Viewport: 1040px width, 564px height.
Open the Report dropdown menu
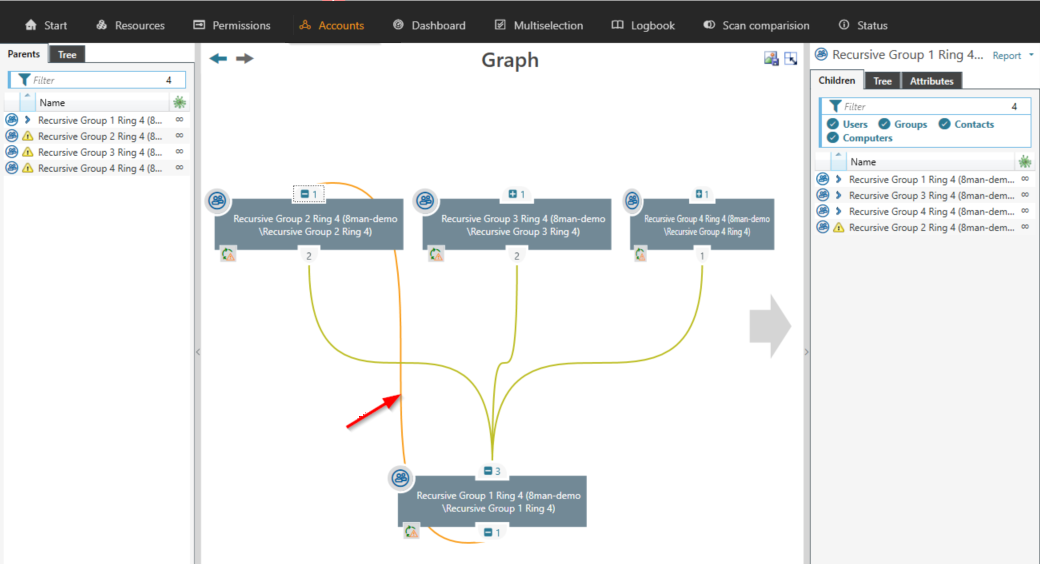(x=1013, y=56)
